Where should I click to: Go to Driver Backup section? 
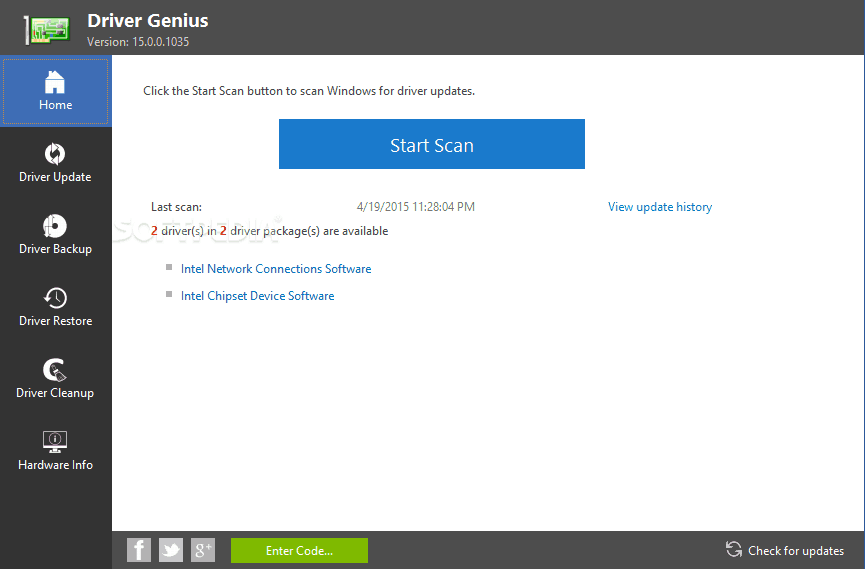coord(56,235)
